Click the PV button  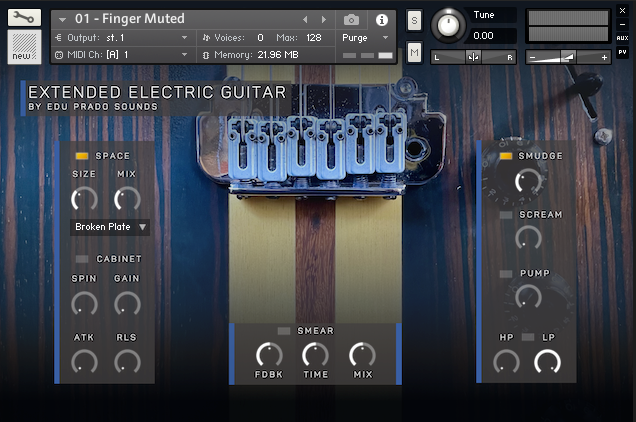(x=622, y=50)
